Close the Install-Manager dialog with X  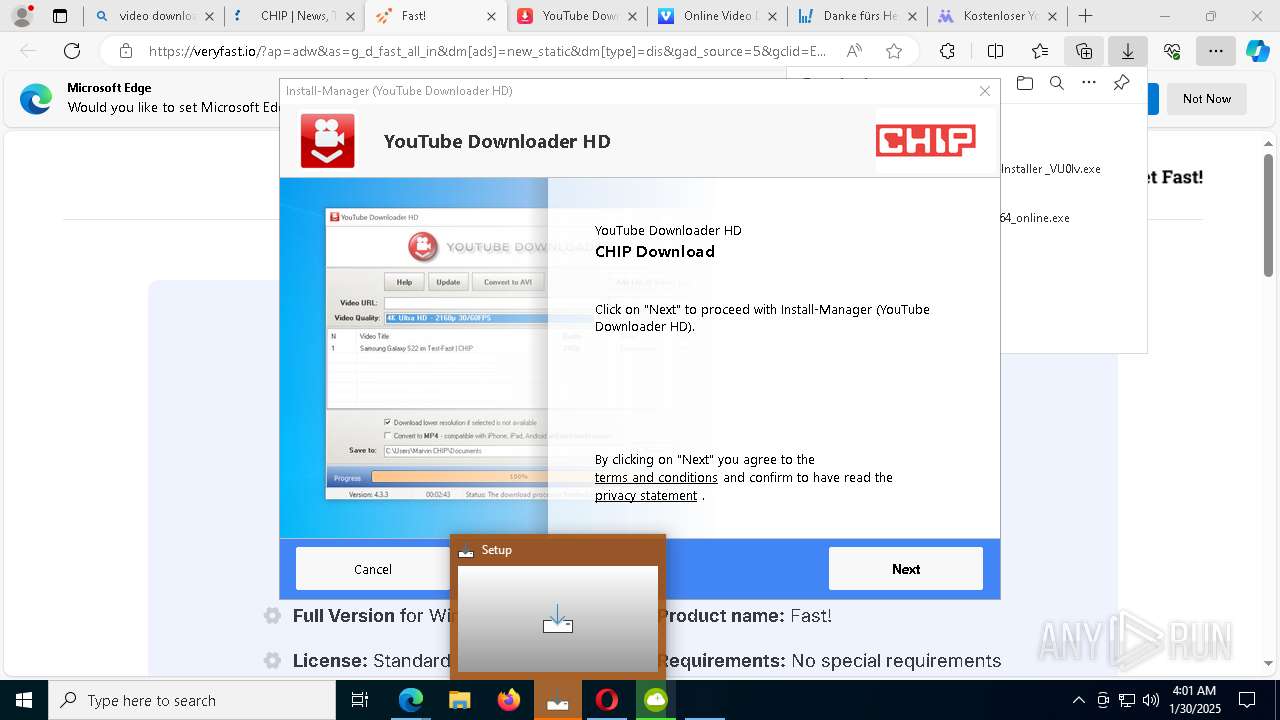[985, 91]
